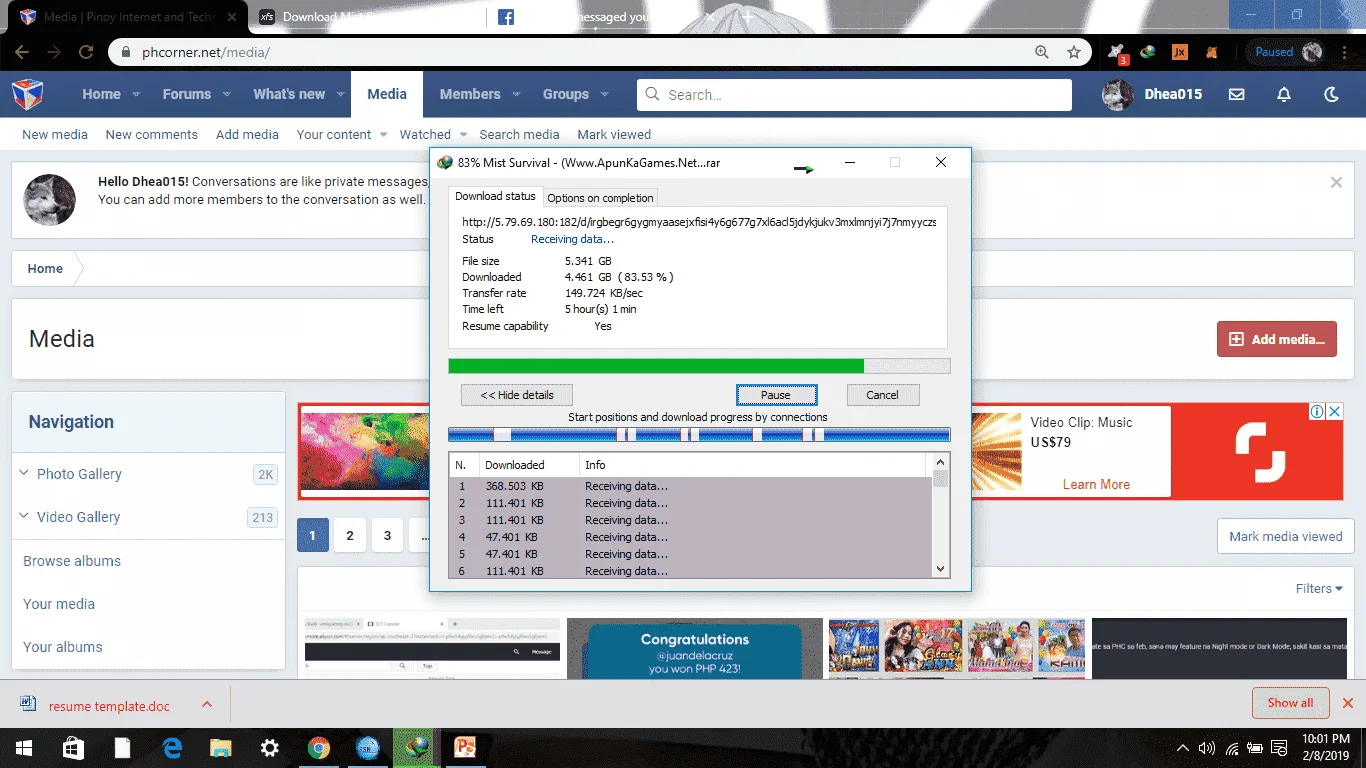1366x768 pixels.
Task: Open the Congratulations PHP 423 thumbnail
Action: tap(695, 649)
